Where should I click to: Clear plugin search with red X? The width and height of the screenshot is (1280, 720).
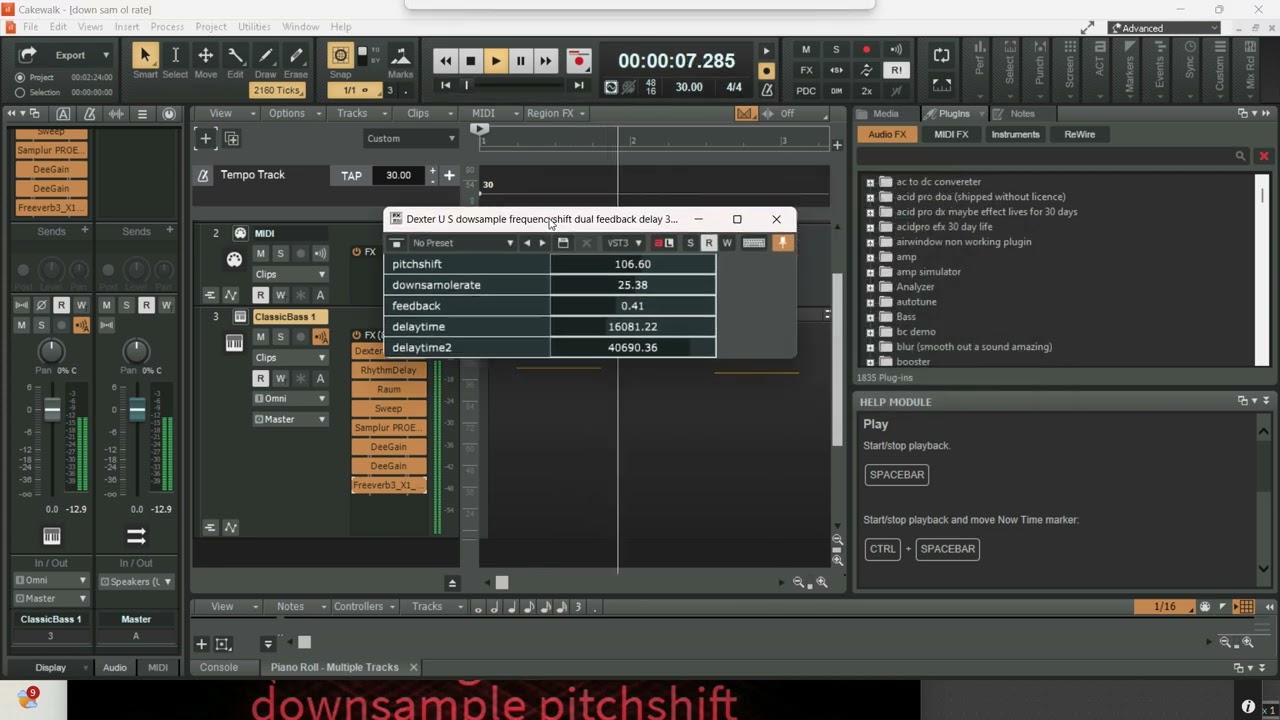1263,156
